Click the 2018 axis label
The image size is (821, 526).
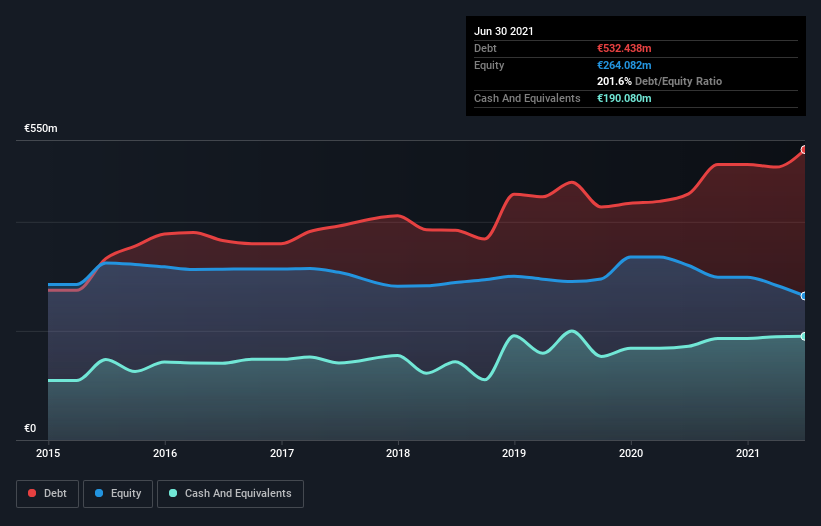398,453
